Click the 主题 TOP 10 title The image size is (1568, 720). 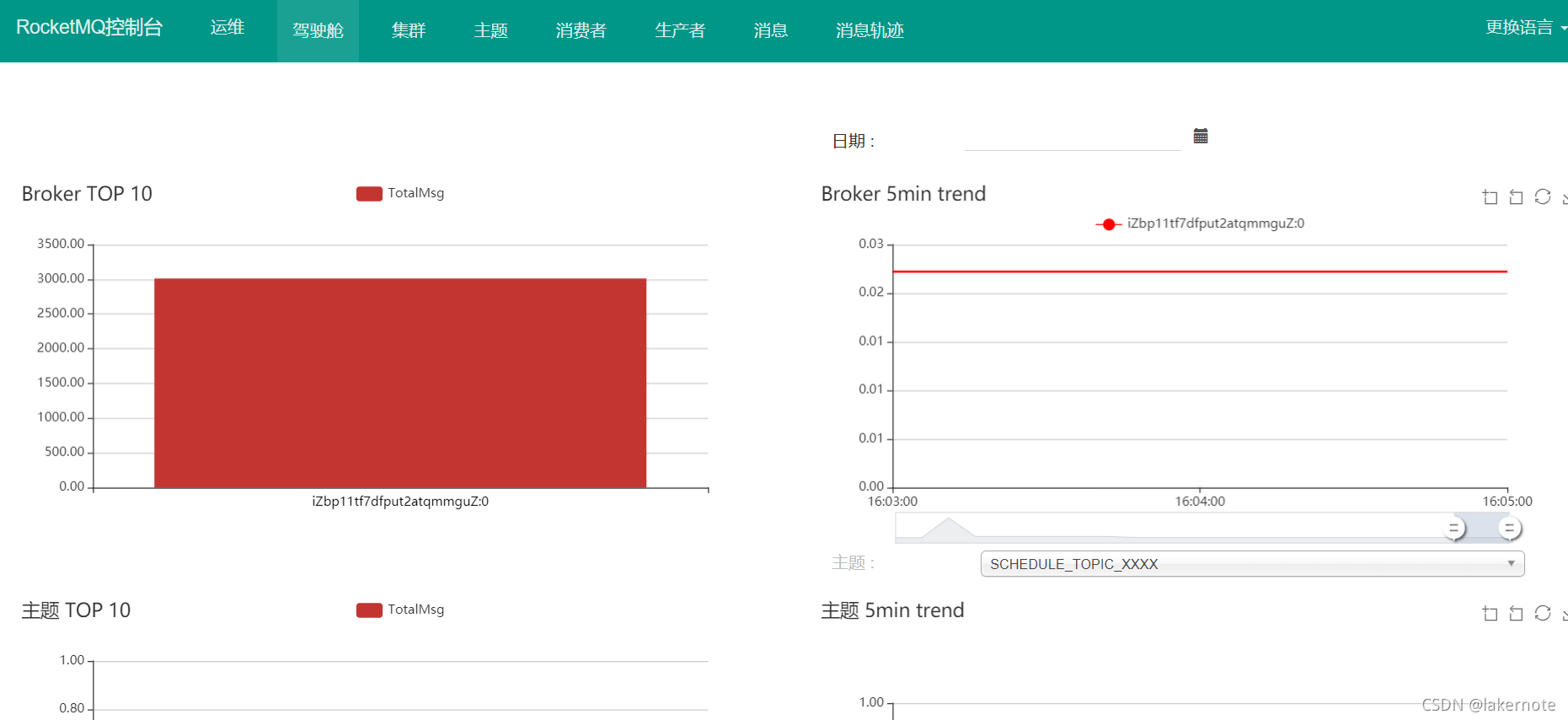[x=76, y=610]
